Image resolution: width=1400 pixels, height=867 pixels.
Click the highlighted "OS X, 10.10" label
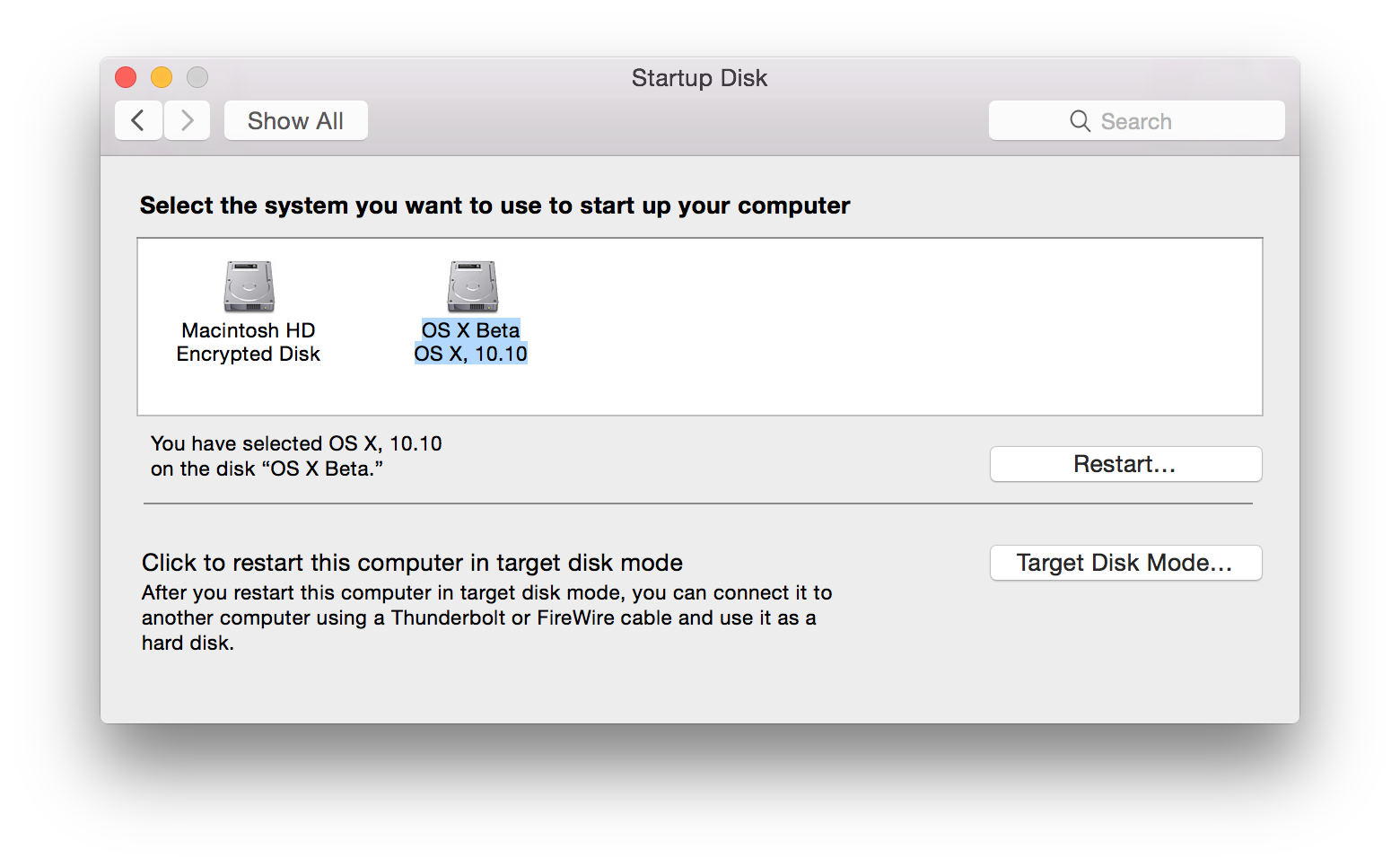[x=471, y=354]
